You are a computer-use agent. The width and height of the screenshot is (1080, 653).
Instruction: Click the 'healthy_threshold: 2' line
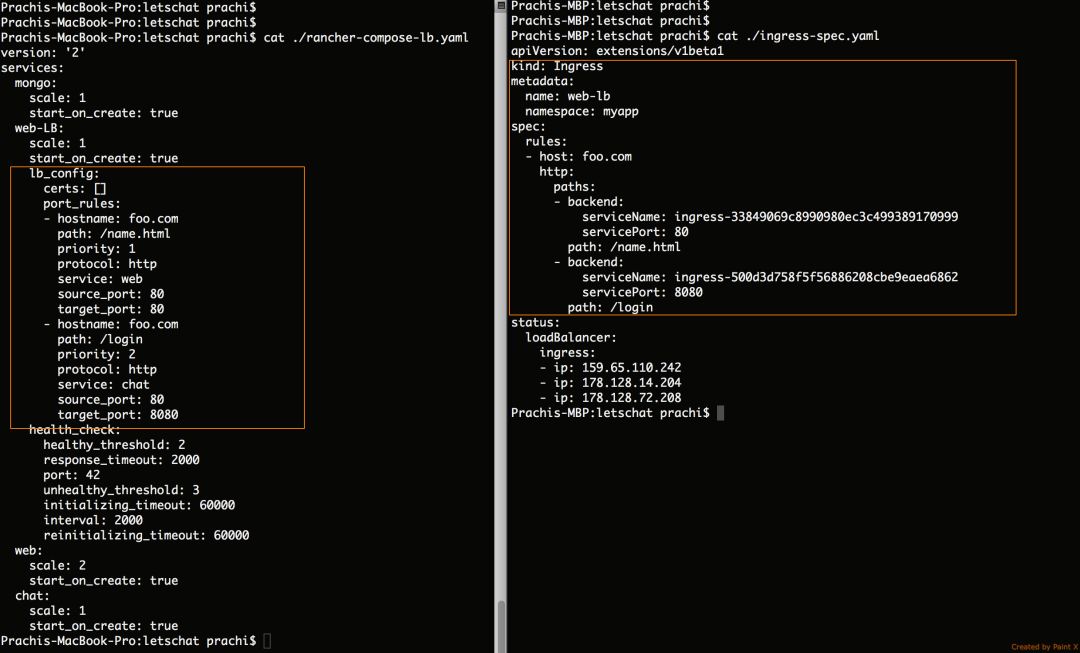[x=114, y=445]
